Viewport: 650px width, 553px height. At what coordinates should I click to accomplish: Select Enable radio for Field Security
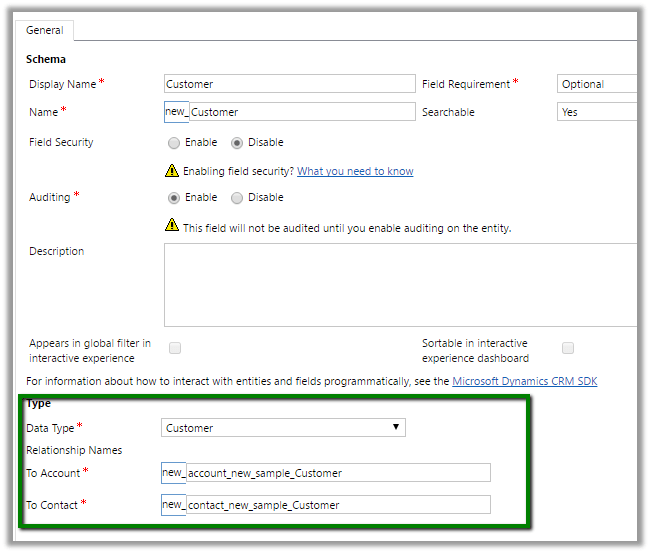coord(175,143)
